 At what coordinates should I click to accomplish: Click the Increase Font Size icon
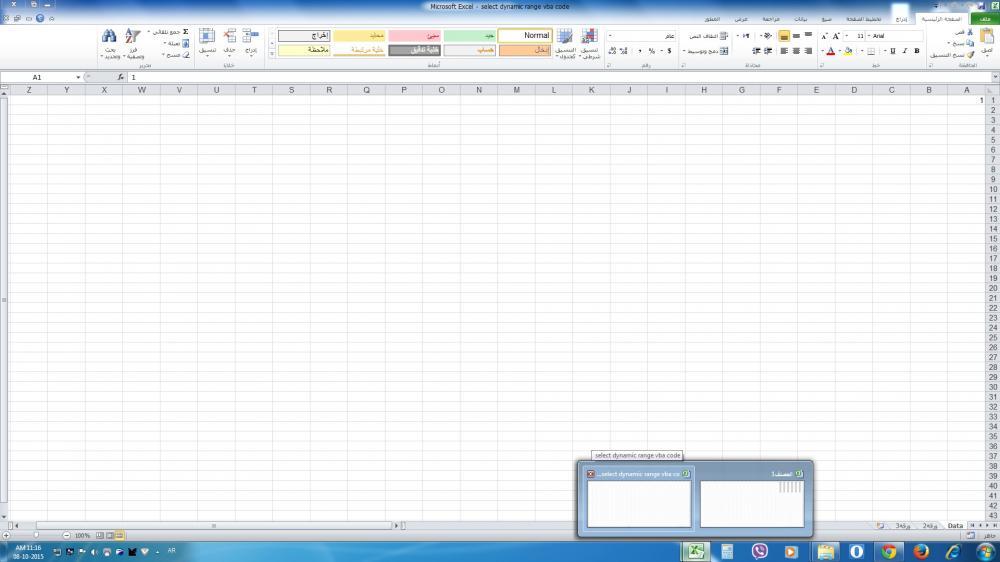click(836, 36)
